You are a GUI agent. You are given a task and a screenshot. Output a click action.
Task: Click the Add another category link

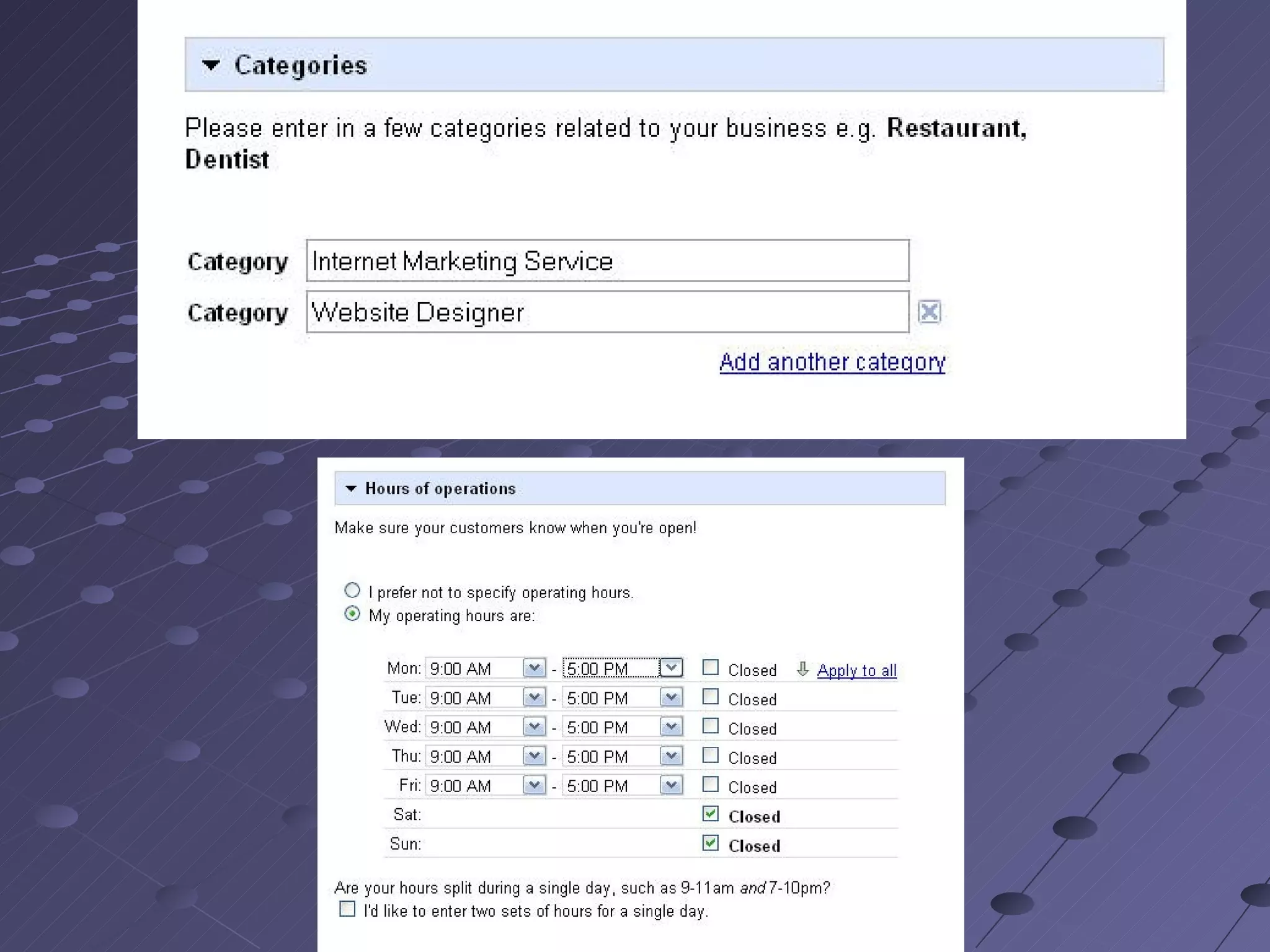click(832, 361)
